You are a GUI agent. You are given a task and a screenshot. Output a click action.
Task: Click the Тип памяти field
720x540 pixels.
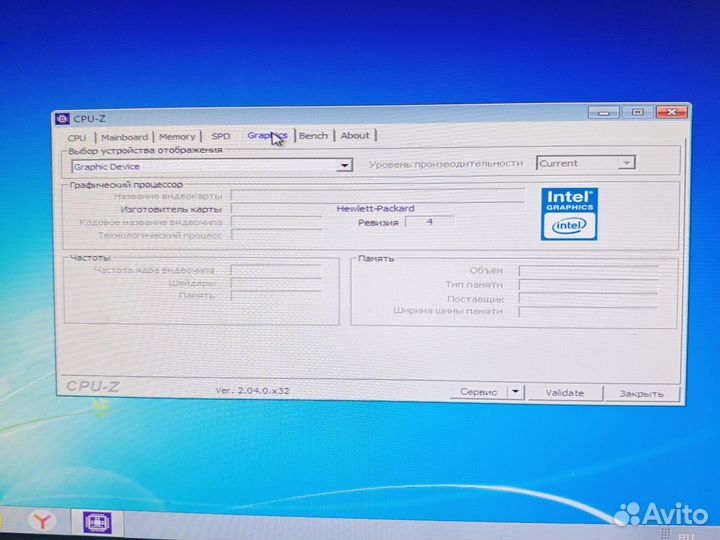tap(588, 285)
